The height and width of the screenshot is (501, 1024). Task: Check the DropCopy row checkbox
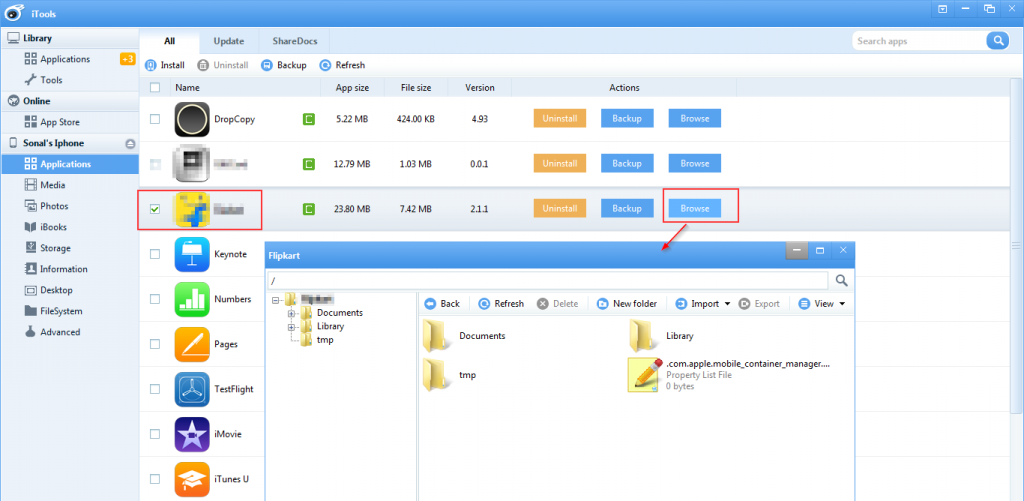click(155, 119)
